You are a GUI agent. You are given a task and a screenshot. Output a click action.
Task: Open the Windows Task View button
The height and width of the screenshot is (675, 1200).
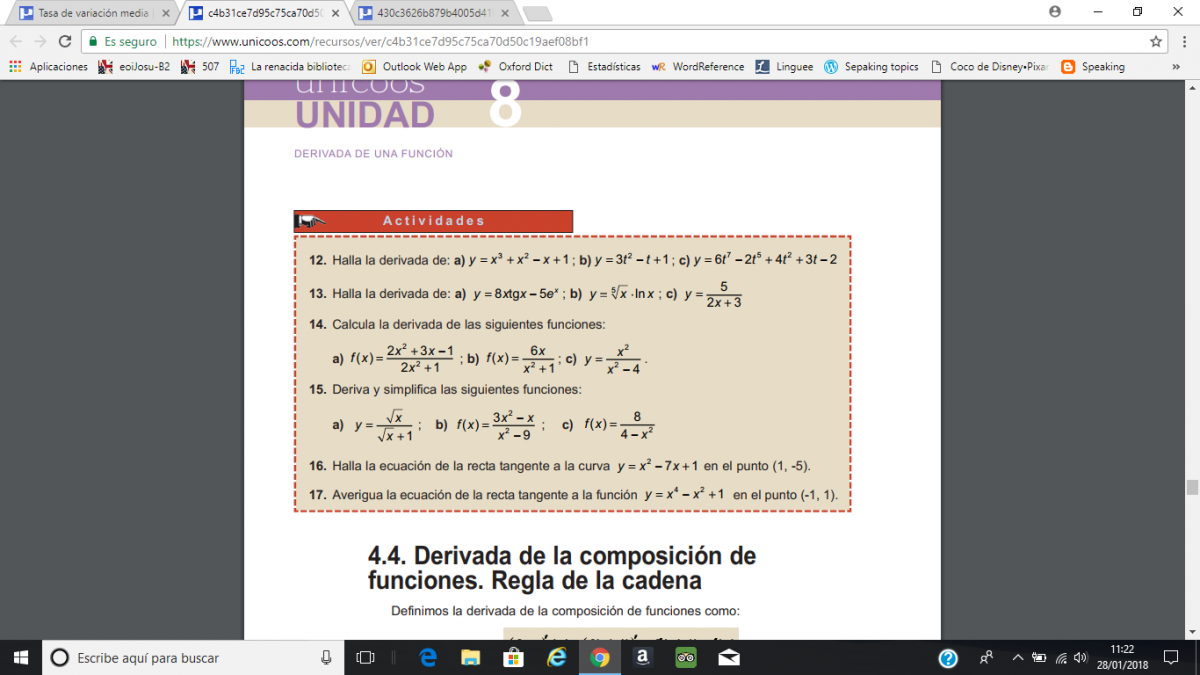click(x=366, y=657)
